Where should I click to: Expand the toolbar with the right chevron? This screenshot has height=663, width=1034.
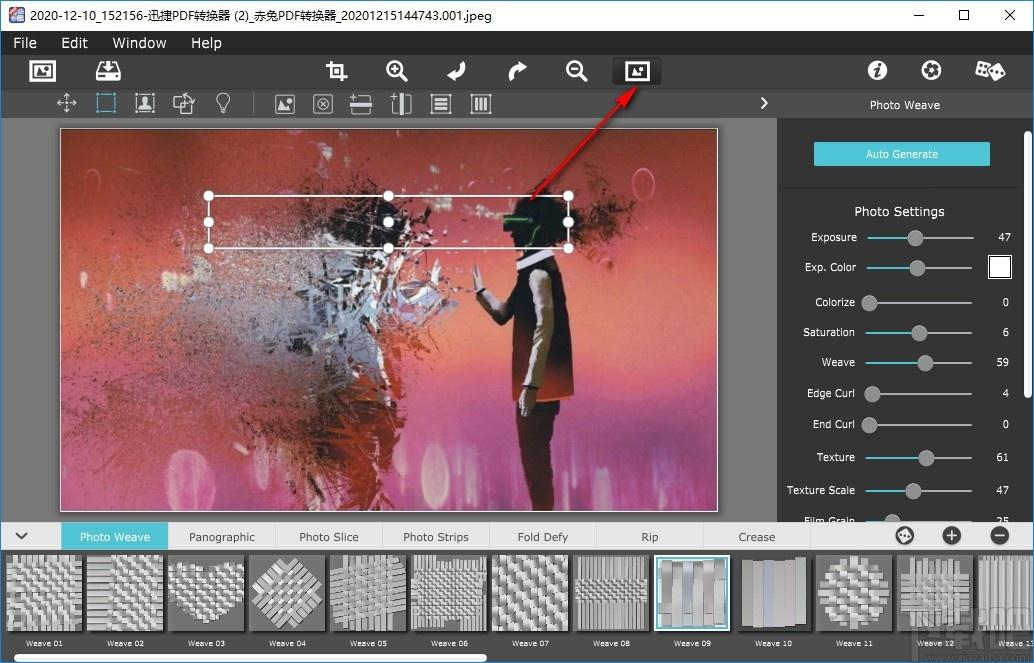[x=764, y=104]
